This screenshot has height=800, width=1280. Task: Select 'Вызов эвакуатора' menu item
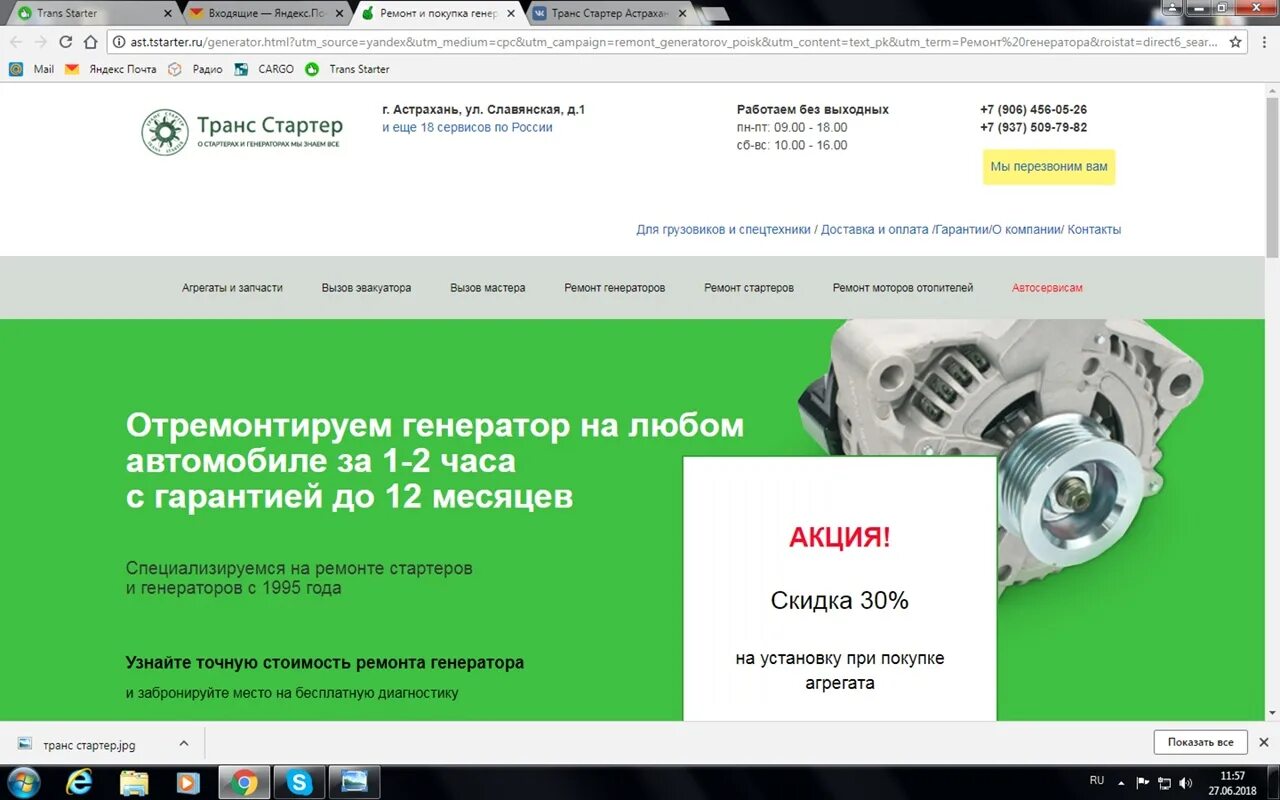366,287
